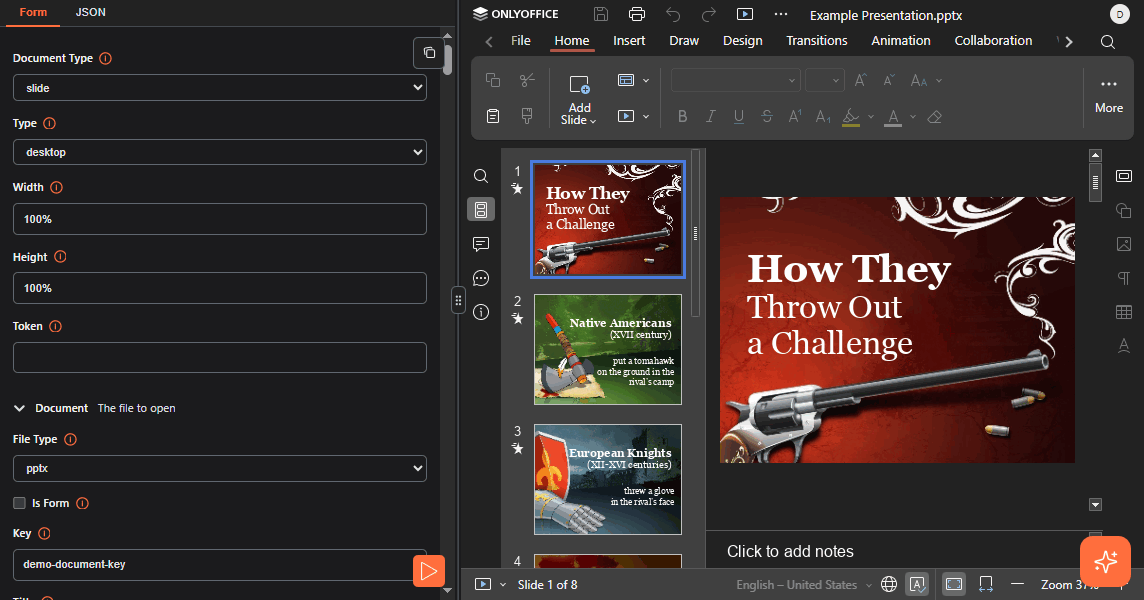Select the Native Americans slide thumbnail

pos(608,349)
